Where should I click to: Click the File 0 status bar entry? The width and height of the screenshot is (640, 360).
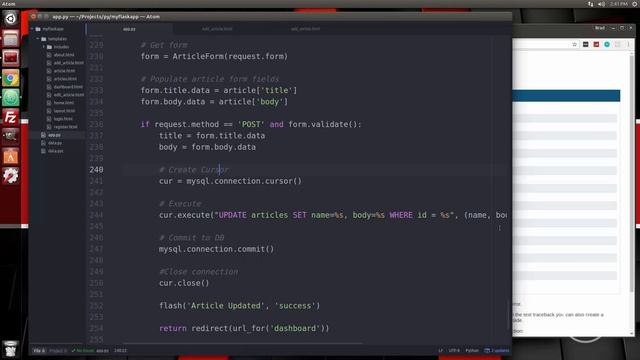[x=39, y=350]
